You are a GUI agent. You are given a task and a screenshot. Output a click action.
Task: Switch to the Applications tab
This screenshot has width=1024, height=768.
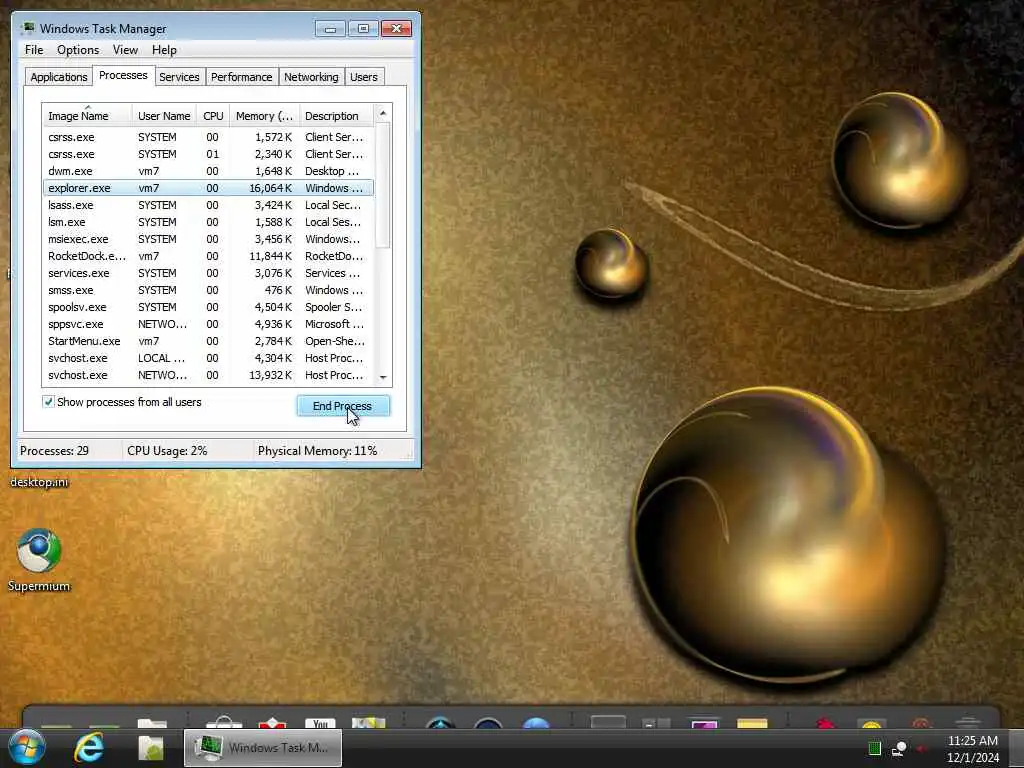59,77
